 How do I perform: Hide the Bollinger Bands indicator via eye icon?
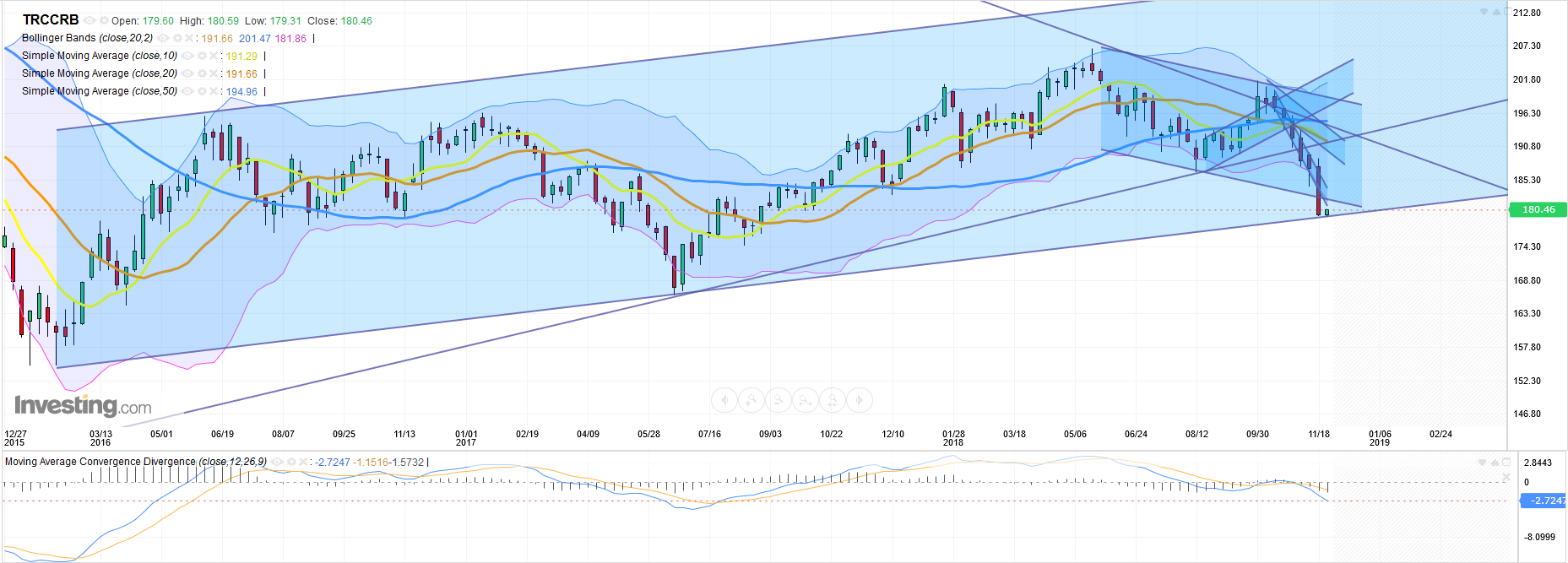pyautogui.click(x=163, y=38)
